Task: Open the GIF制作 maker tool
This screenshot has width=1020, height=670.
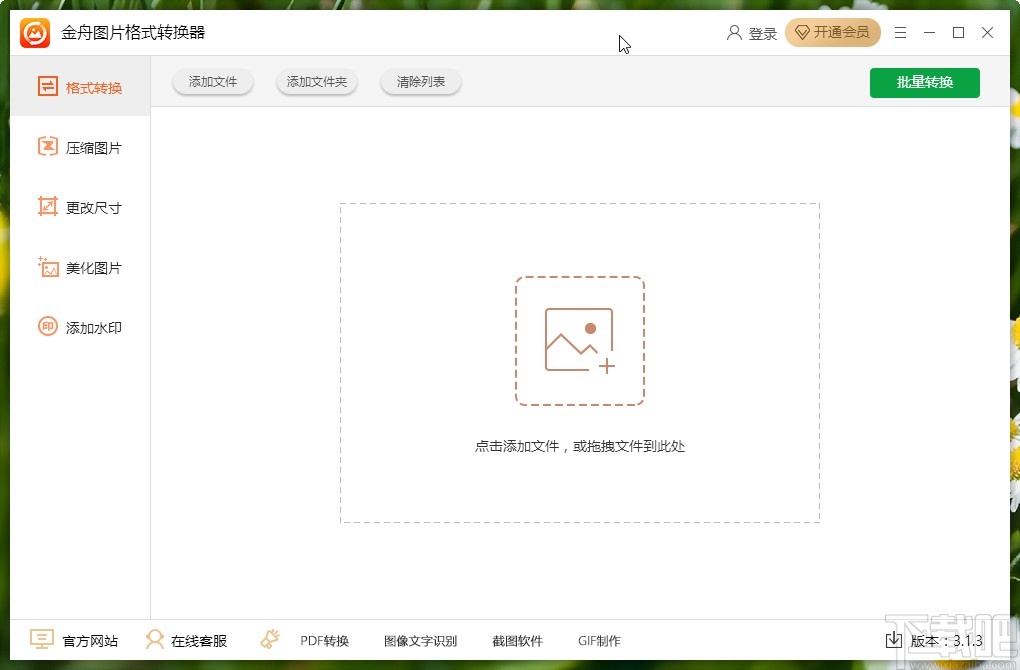Action: (x=599, y=640)
